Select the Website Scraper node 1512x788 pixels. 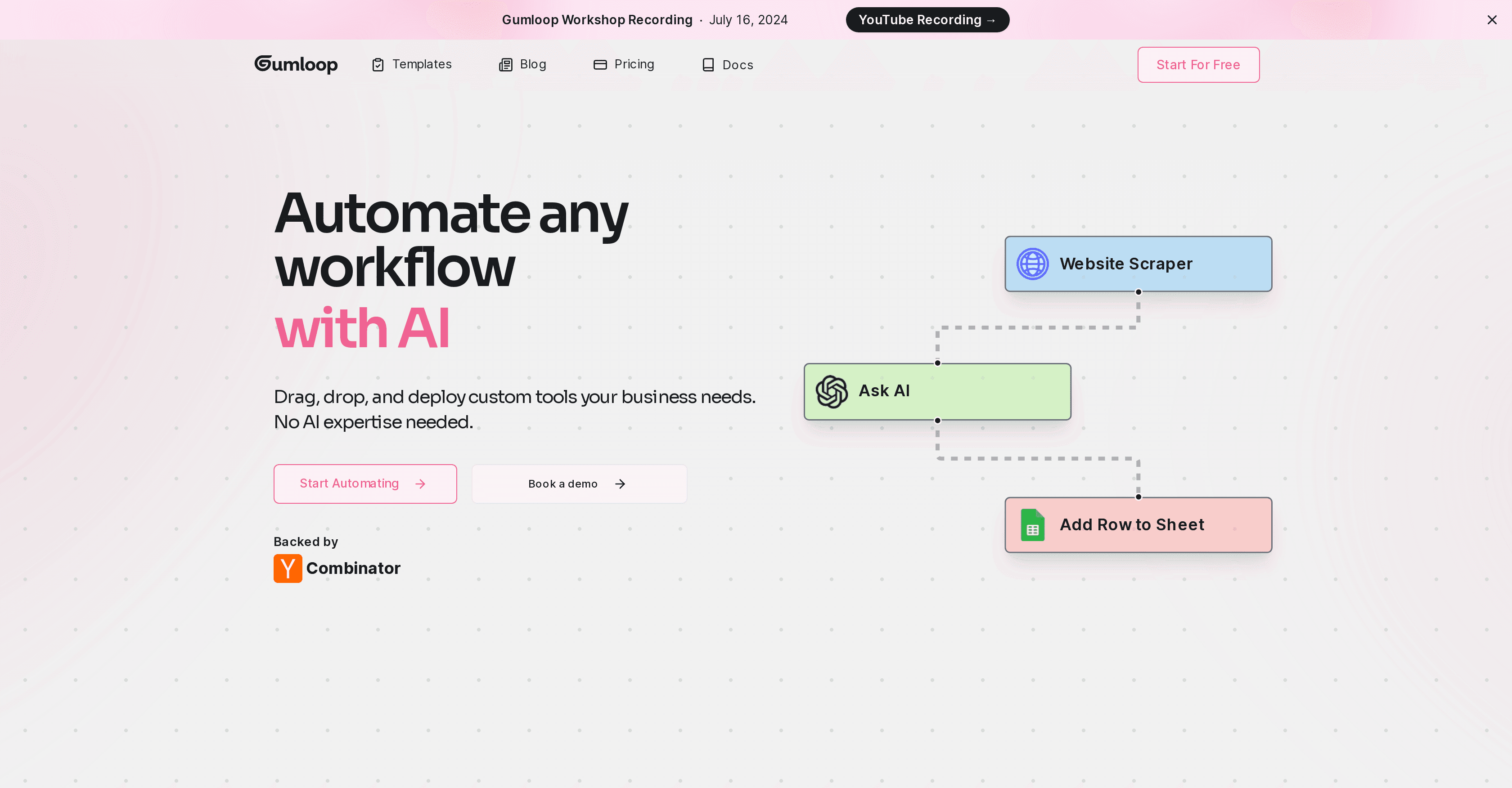pyautogui.click(x=1138, y=264)
